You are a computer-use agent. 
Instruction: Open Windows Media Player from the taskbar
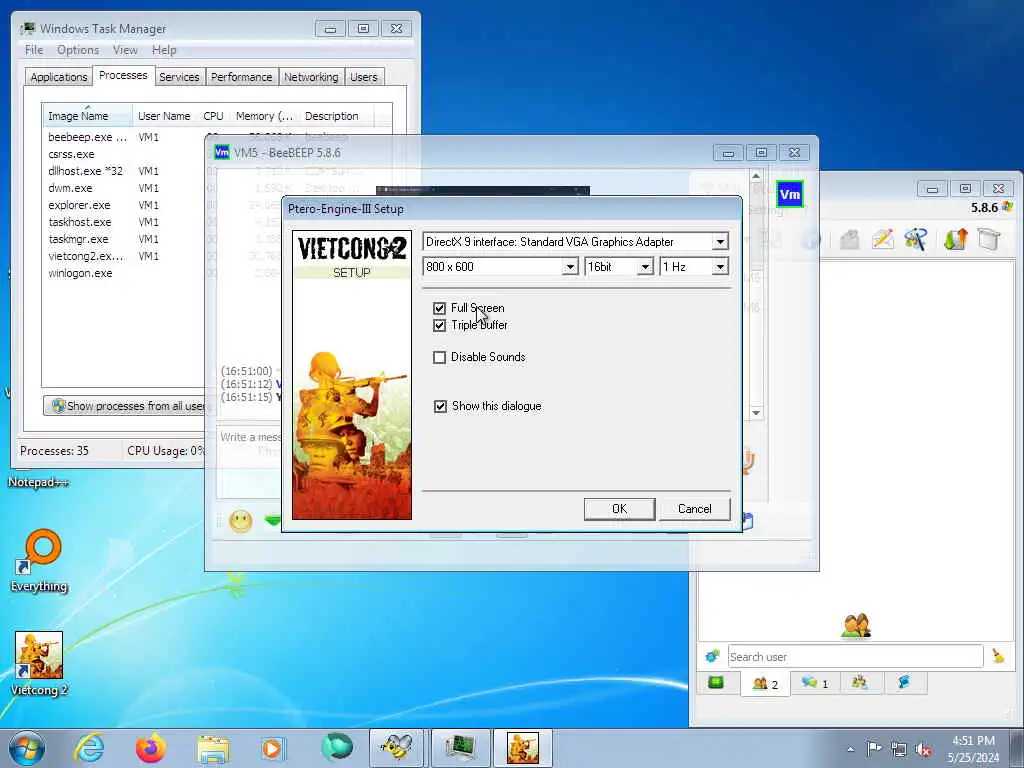(x=272, y=748)
